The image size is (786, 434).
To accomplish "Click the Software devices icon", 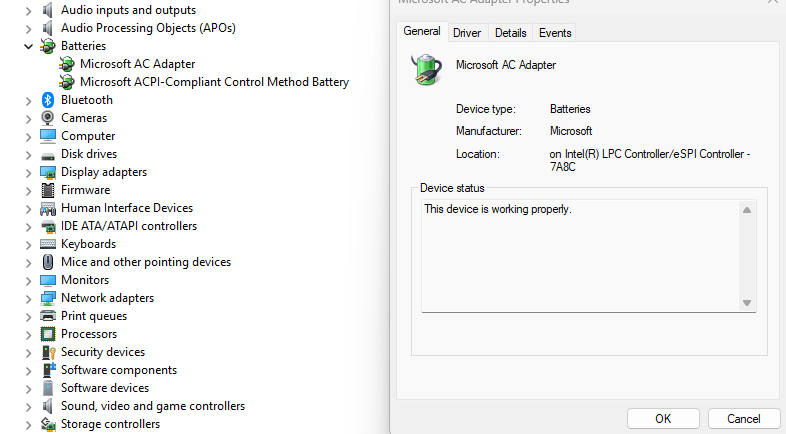I will coord(48,388).
